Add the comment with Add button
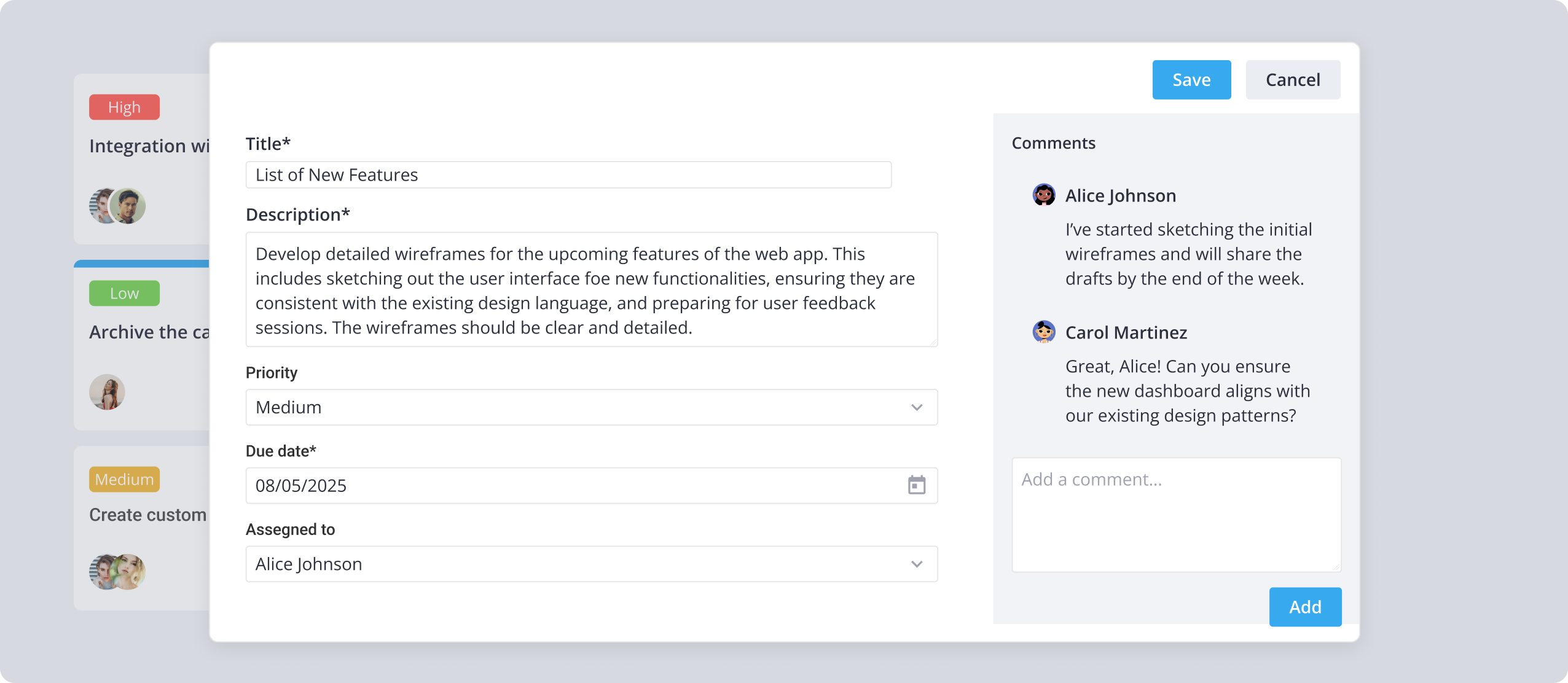Viewport: 1568px width, 683px height. point(1305,607)
